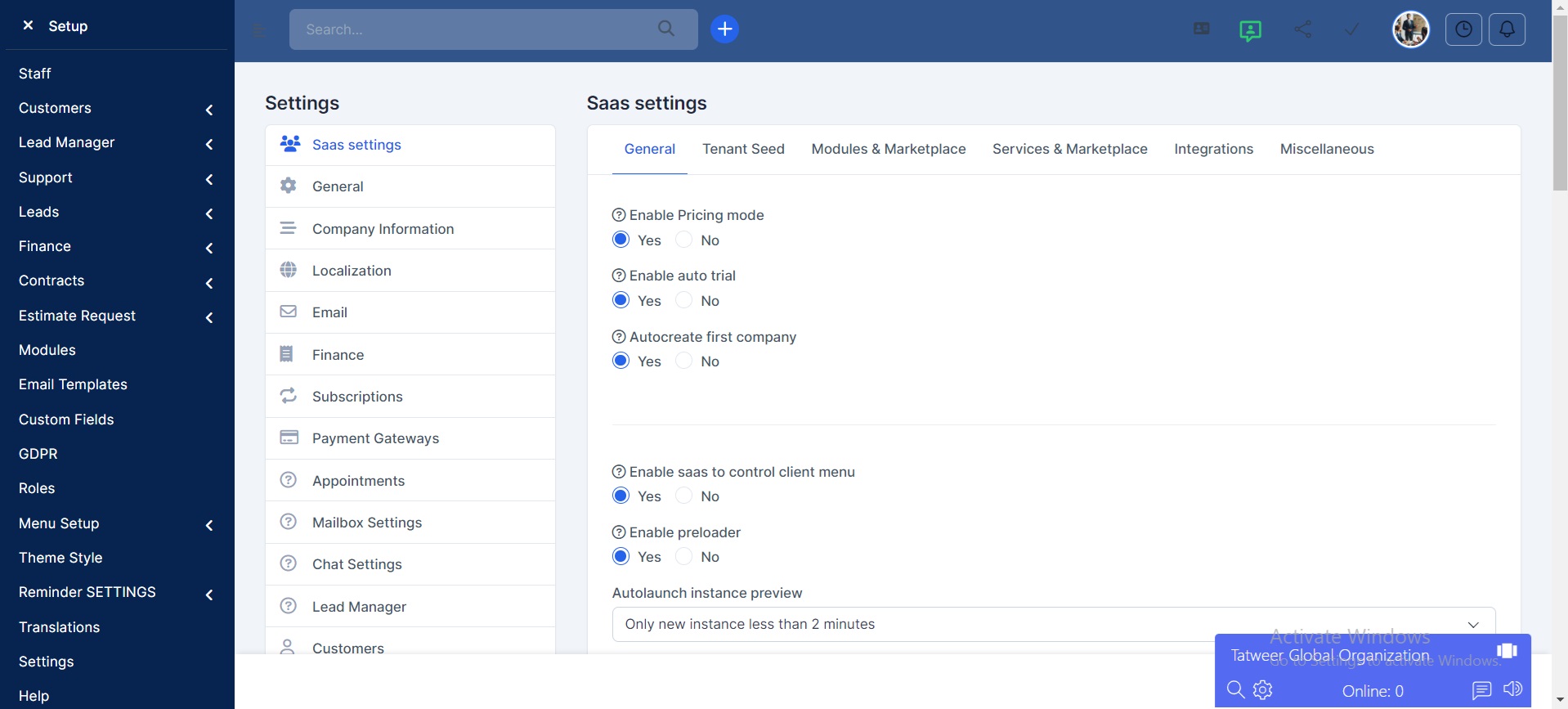Viewport: 1568px width, 709px height.
Task: Click the user profile avatar
Action: [x=1410, y=29]
